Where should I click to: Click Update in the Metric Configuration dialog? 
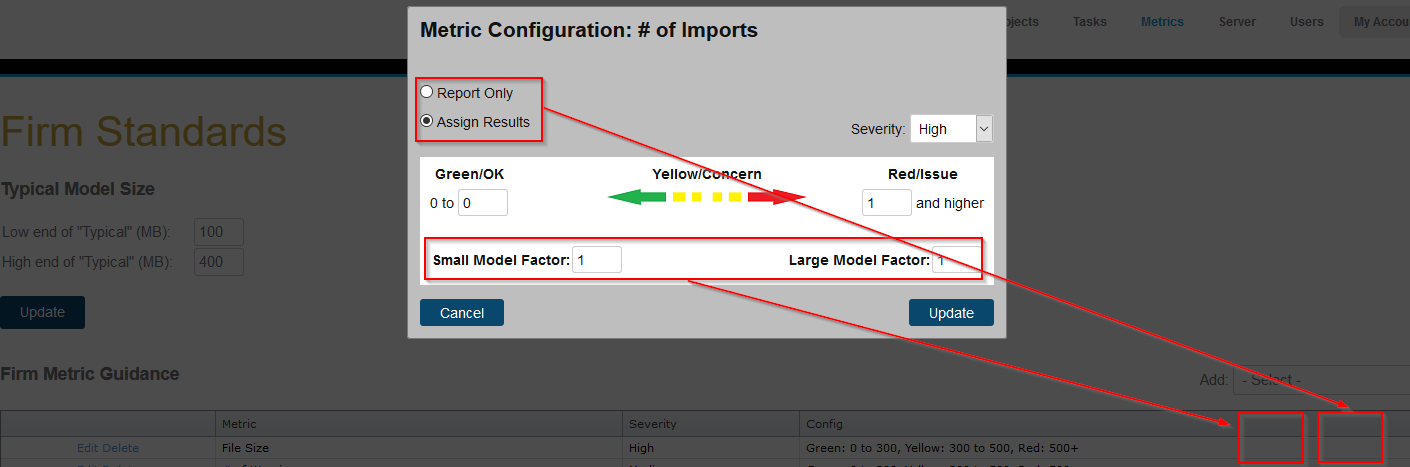(x=951, y=313)
